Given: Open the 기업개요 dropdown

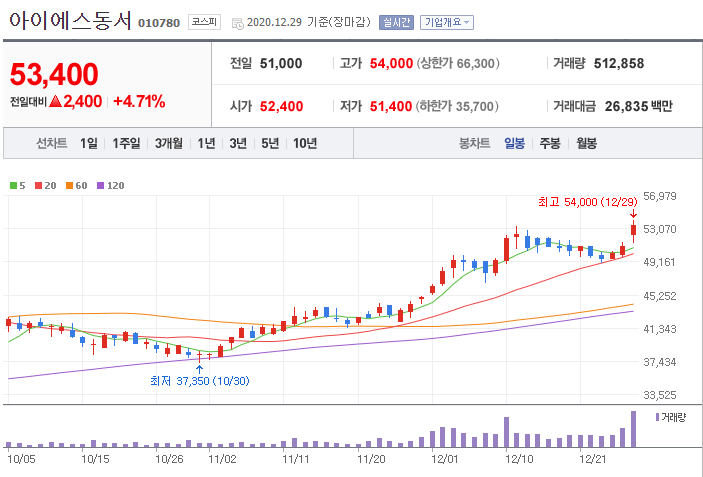Looking at the screenshot, I should tap(447, 22).
